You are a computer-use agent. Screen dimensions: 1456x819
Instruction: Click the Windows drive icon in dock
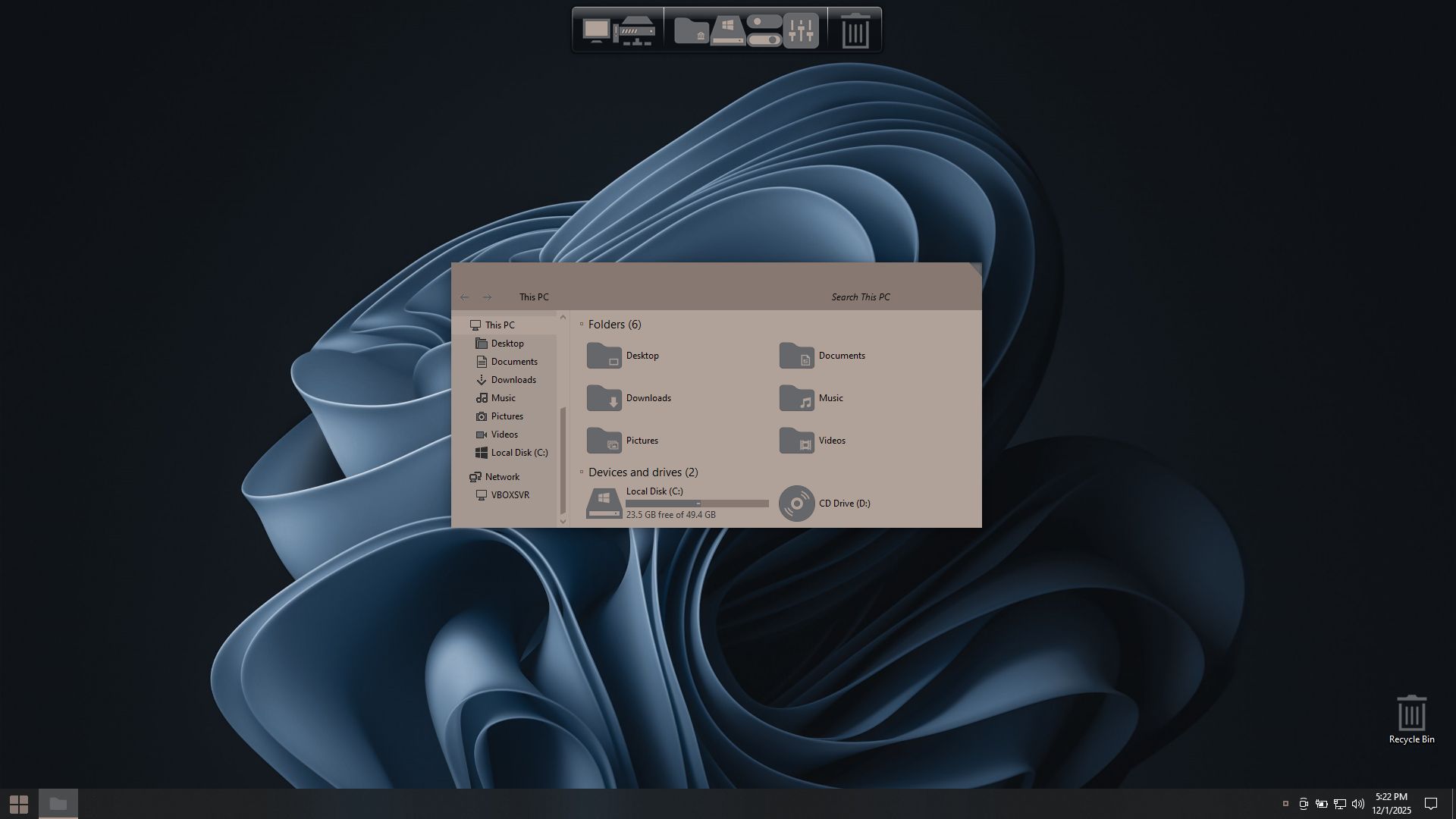(x=727, y=32)
